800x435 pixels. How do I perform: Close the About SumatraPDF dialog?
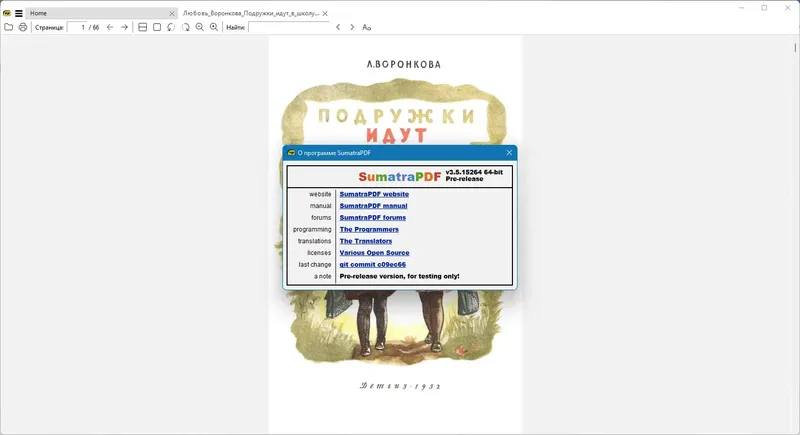509,152
